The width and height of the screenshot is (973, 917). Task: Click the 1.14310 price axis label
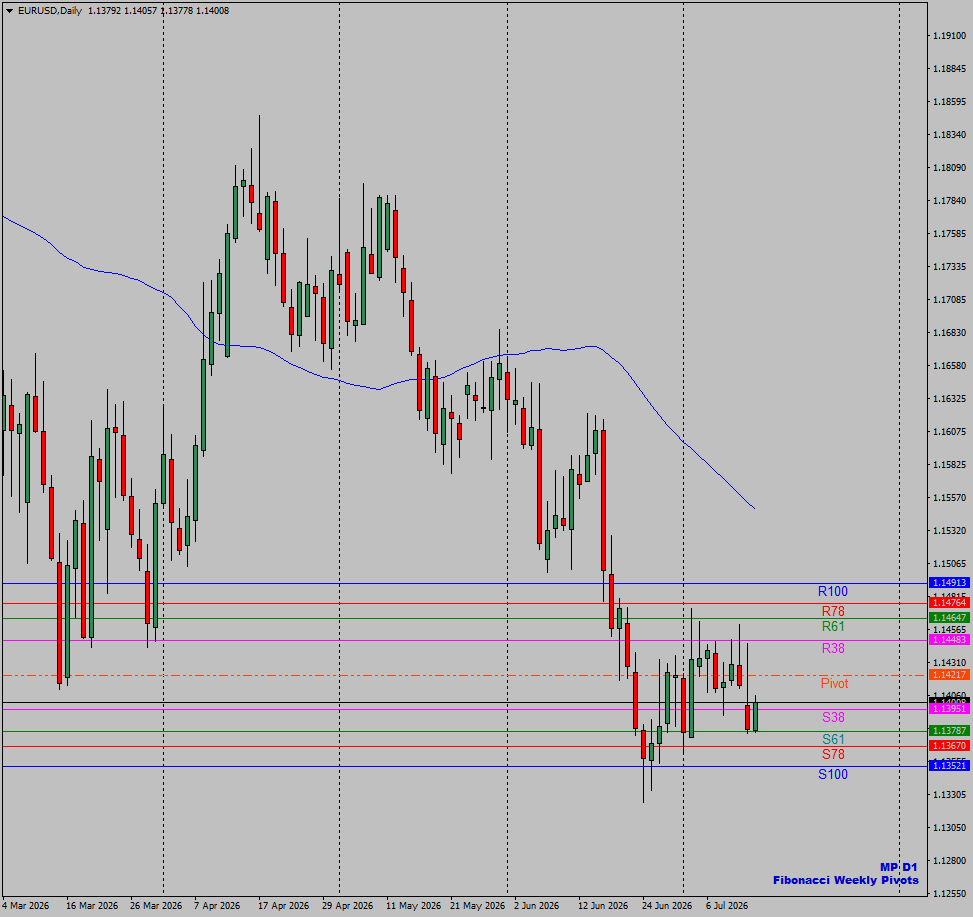point(949,663)
